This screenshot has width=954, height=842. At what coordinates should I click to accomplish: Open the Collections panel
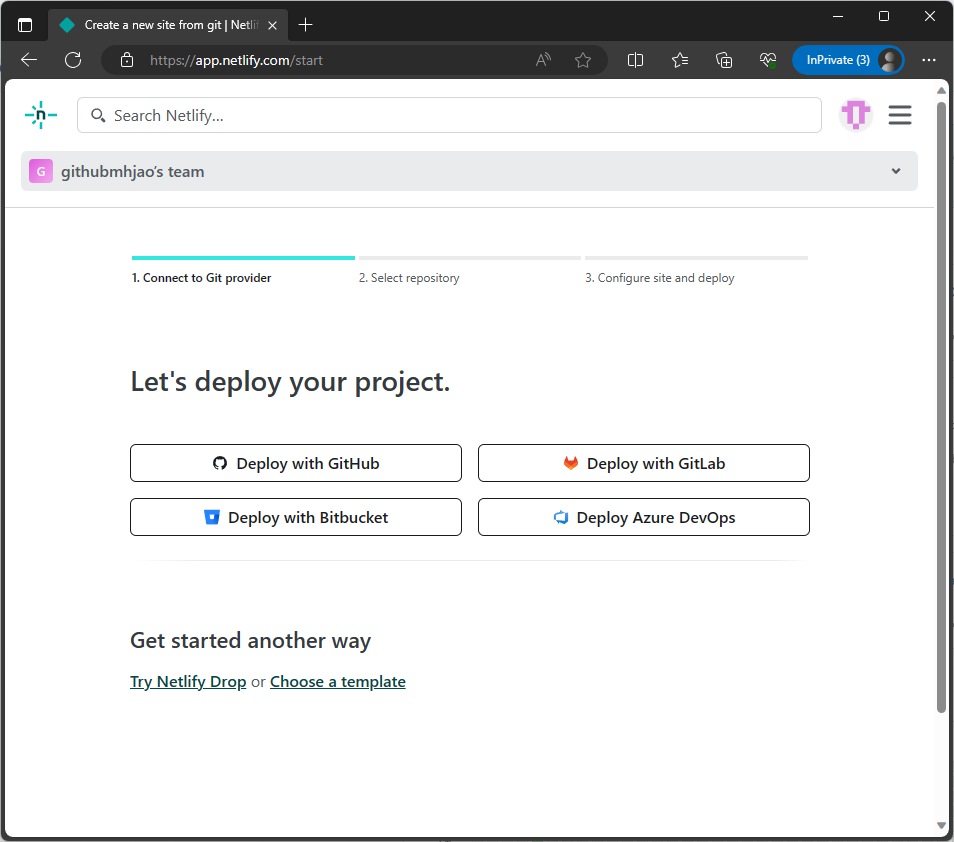(723, 60)
